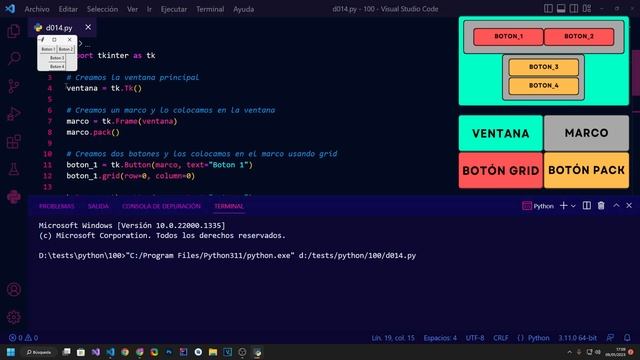Show hidden system tray icons chevron
Screen dimensions: 640x360
coord(569,352)
